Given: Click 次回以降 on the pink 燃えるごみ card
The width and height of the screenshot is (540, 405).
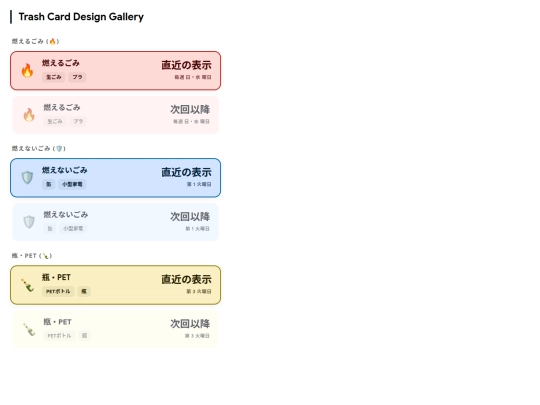Looking at the screenshot, I should click(190, 110).
